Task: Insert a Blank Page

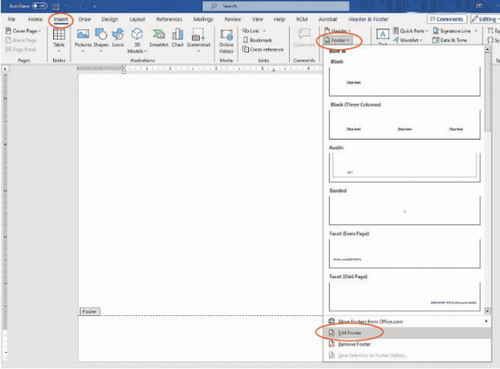Action: 21,40
